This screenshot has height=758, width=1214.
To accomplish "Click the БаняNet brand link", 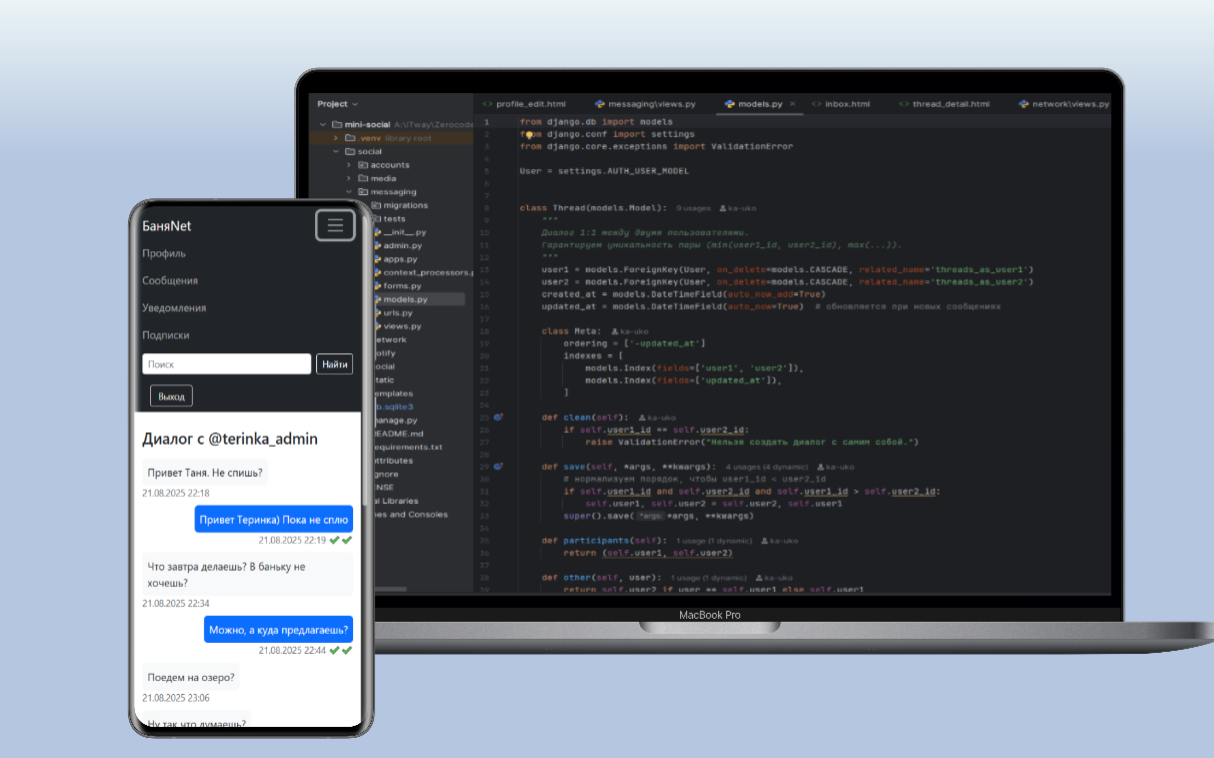I will click(166, 226).
